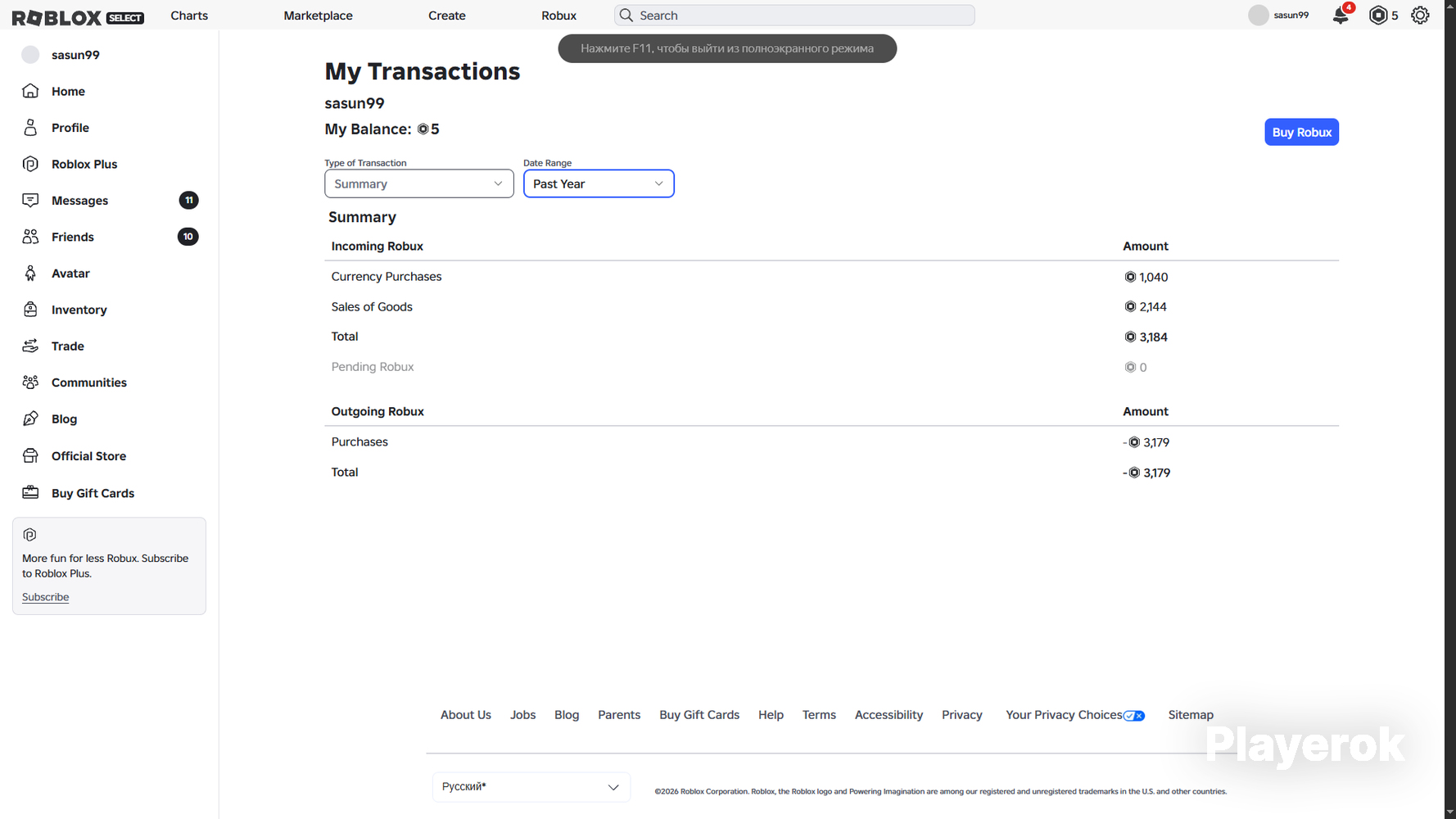
Task: Click the Communities group icon
Action: [30, 382]
